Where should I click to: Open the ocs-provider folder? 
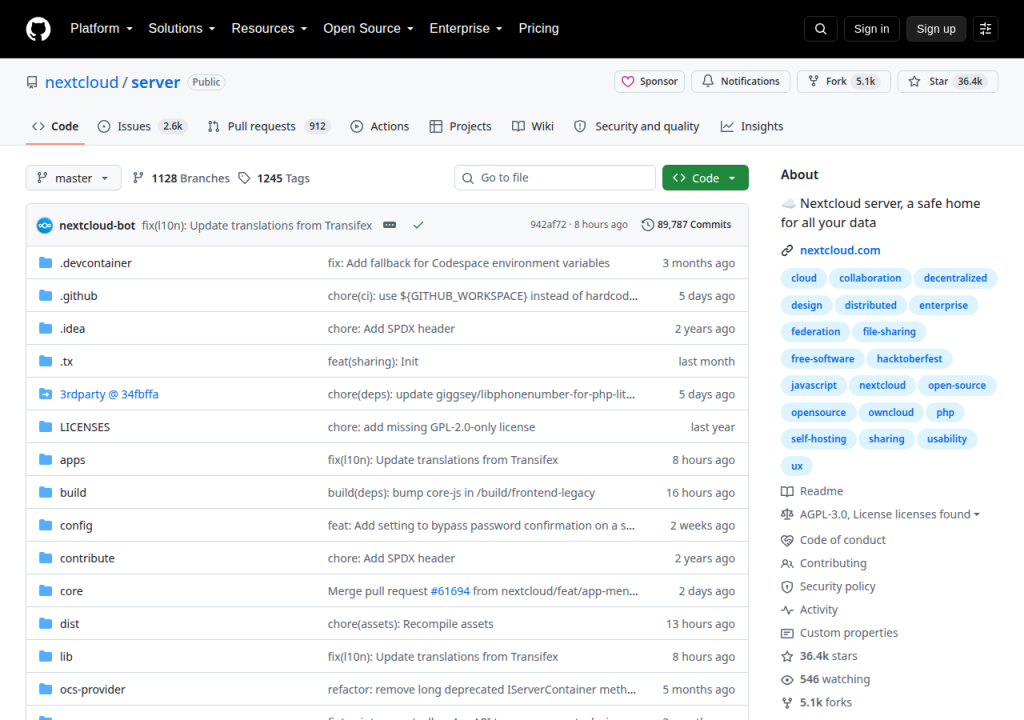click(92, 689)
